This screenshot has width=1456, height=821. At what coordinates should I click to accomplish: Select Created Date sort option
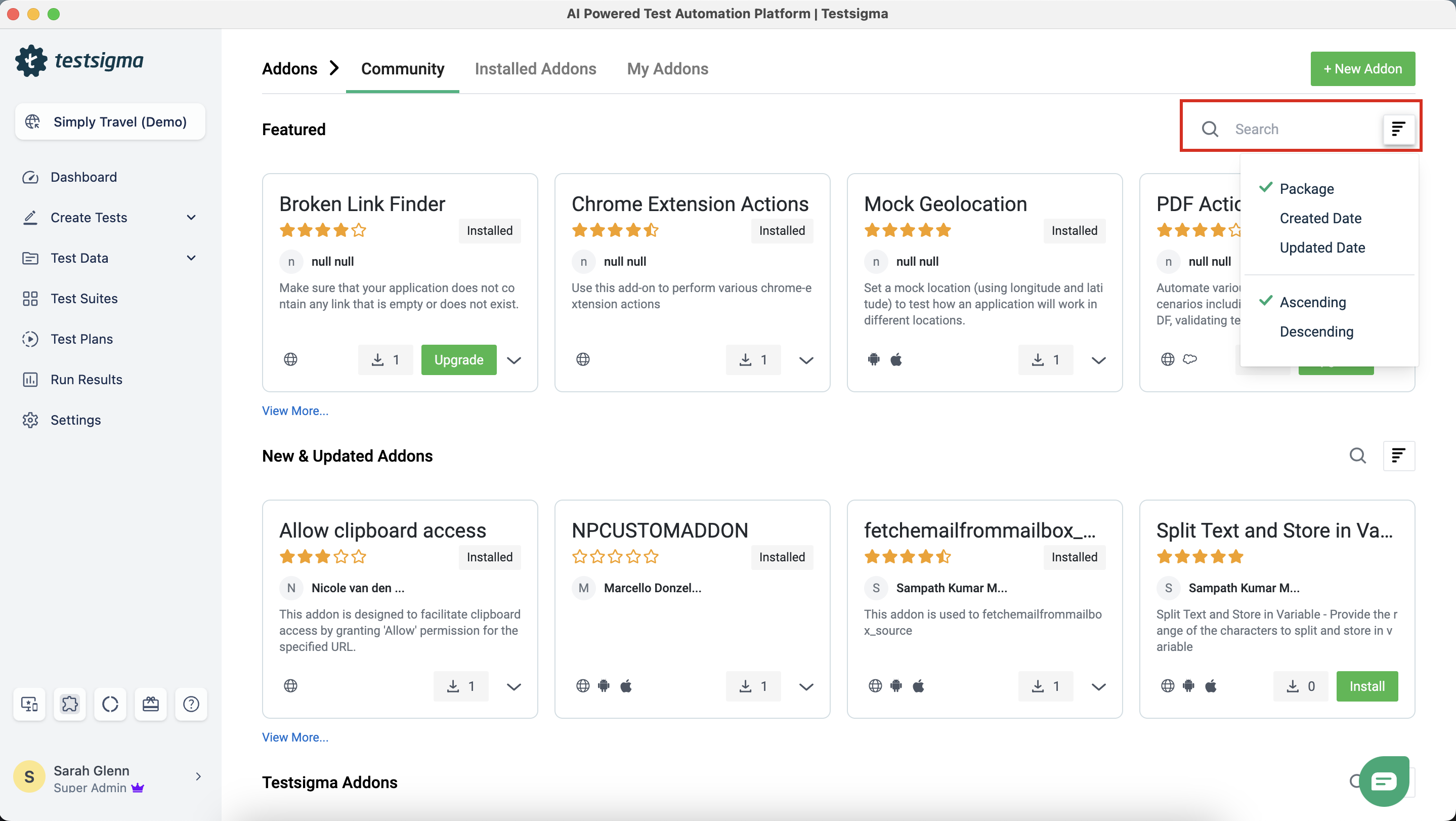coord(1320,218)
